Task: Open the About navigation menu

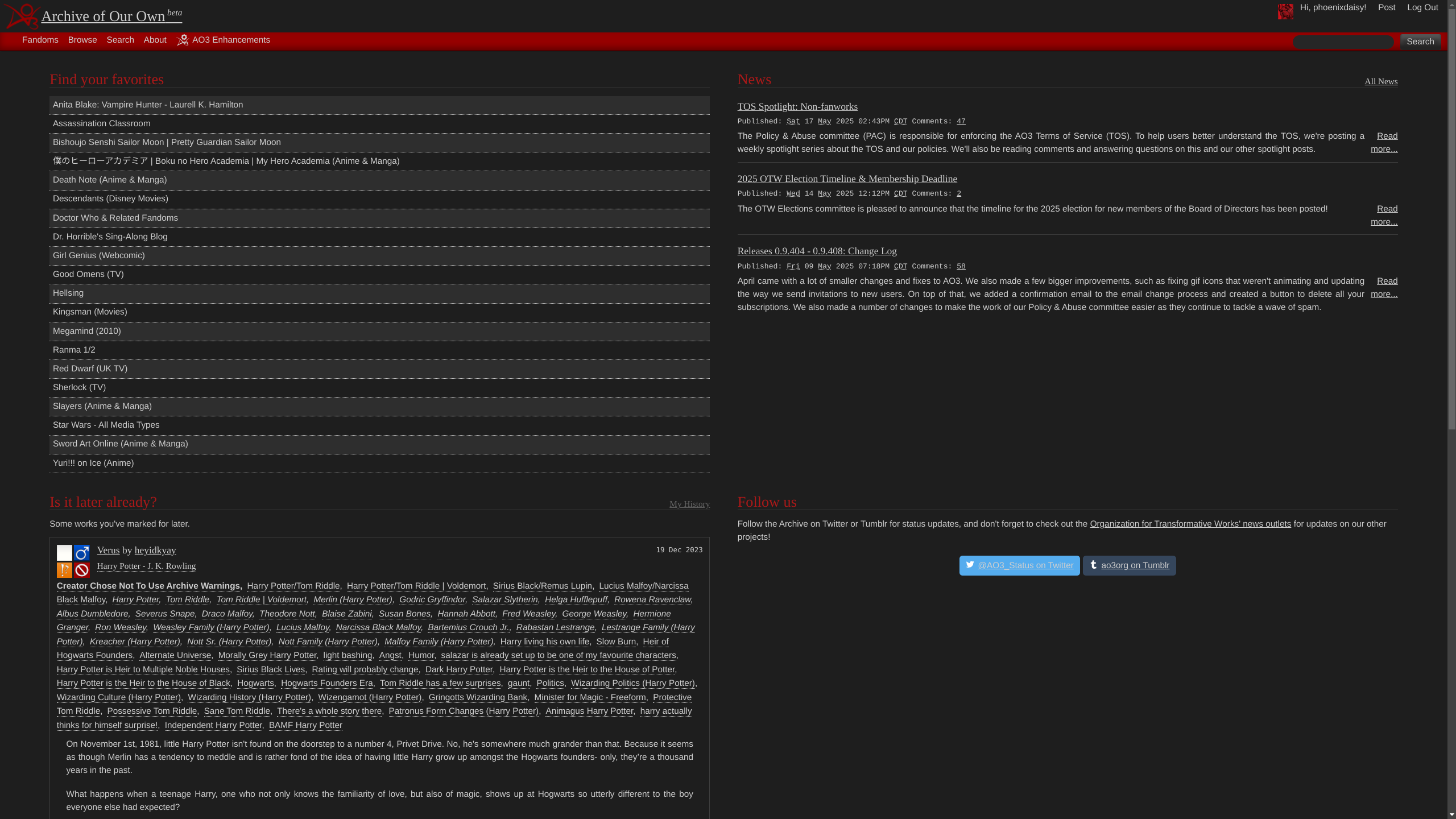Action: 155,40
